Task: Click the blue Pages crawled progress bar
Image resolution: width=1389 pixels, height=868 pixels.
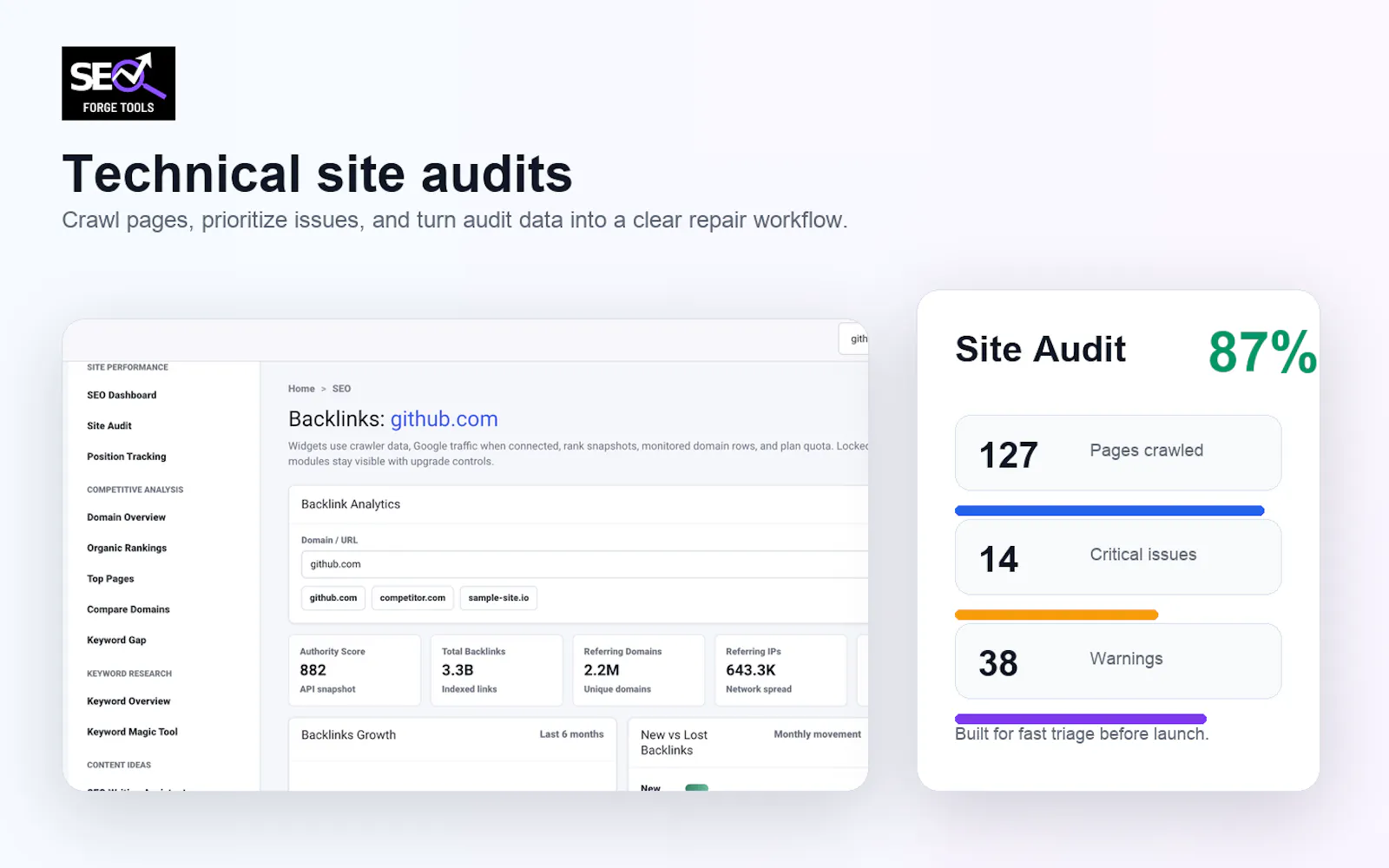Action: tap(1109, 510)
